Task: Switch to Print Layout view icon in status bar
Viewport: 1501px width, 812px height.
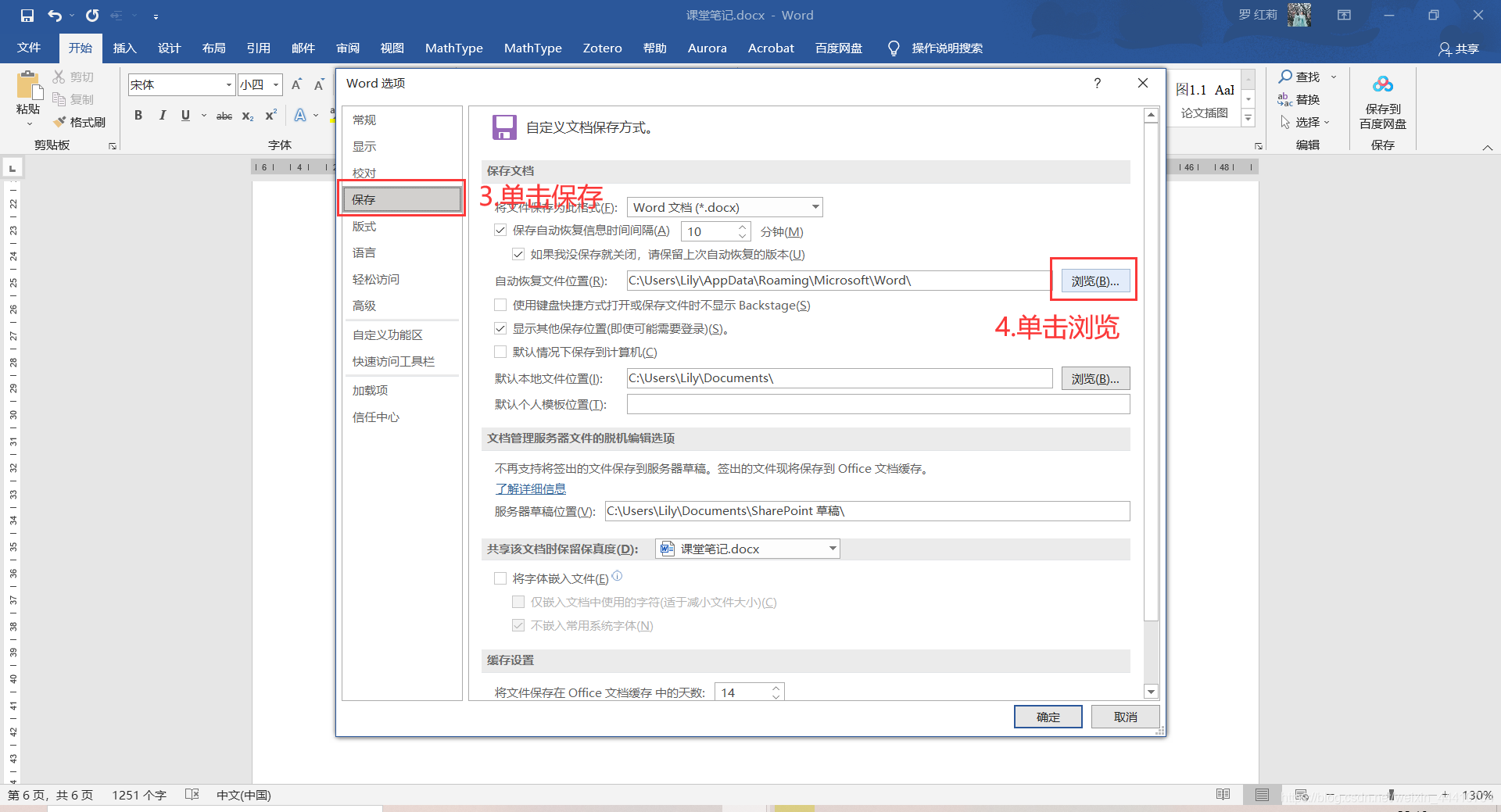Action: click(x=1262, y=795)
